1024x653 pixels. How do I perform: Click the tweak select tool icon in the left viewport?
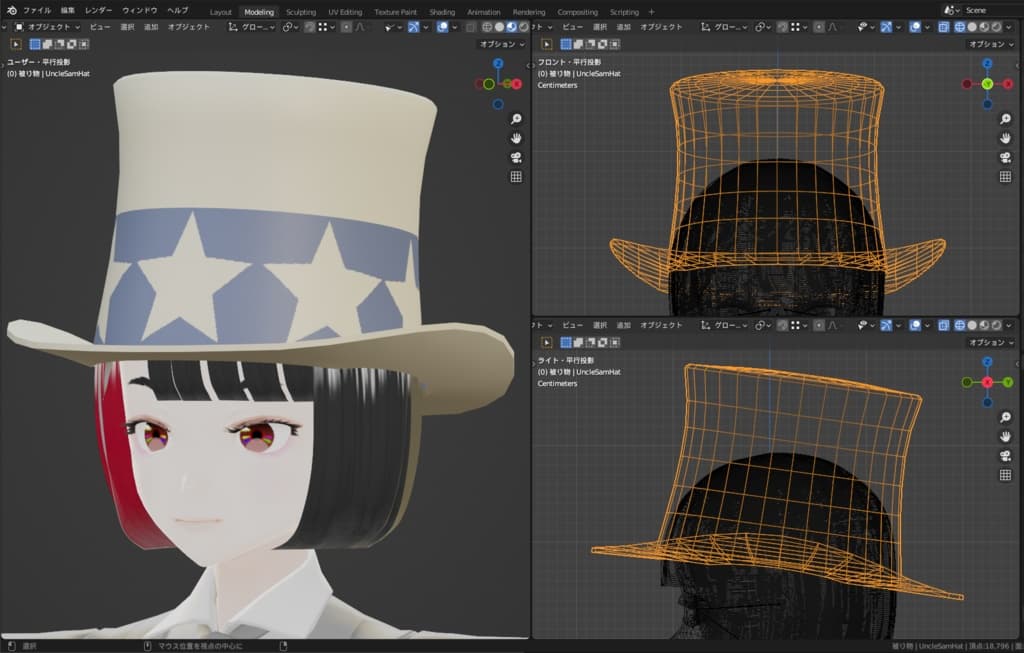tap(16, 44)
